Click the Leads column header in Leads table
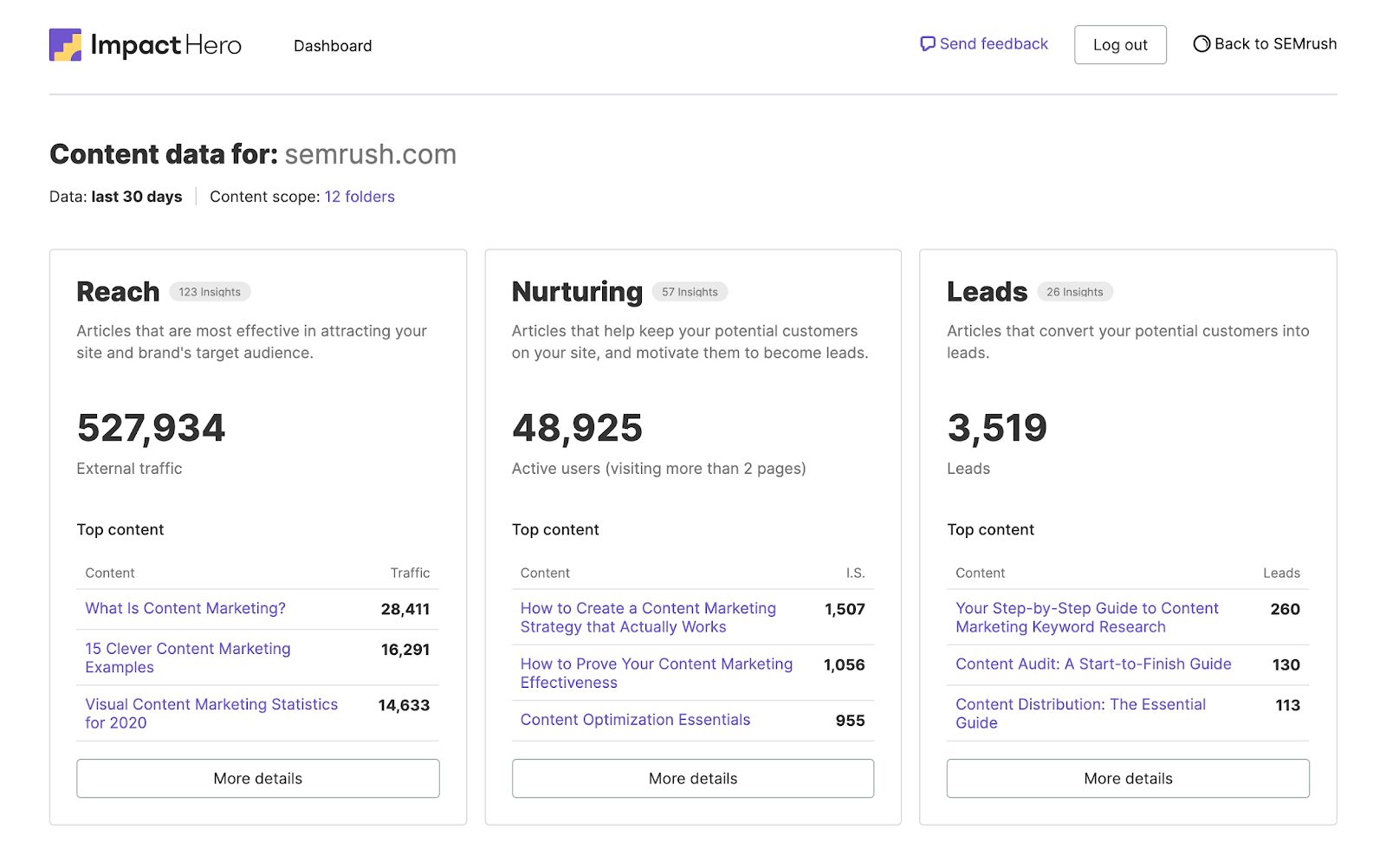1386x868 pixels. (1281, 573)
